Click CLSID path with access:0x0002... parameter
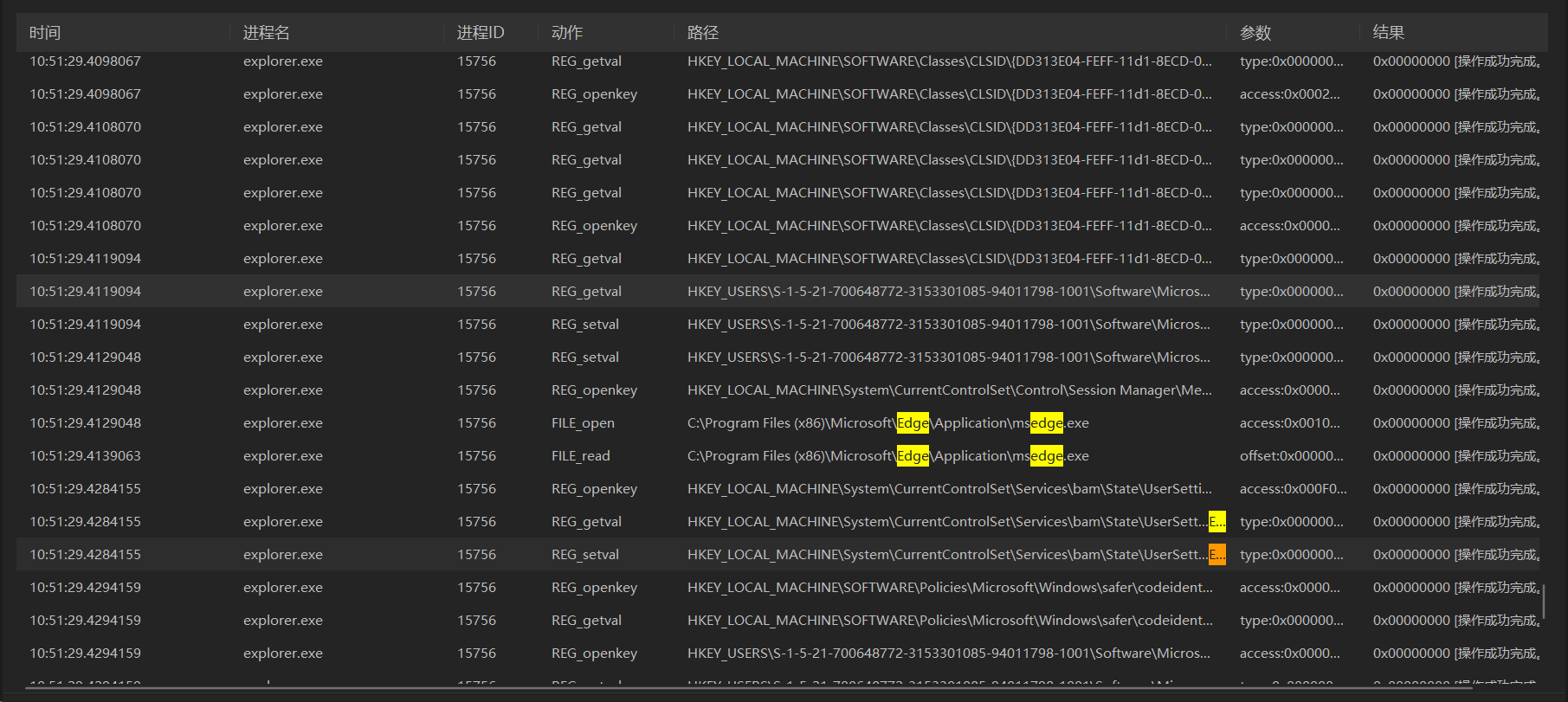This screenshot has width=1568, height=702. pos(950,94)
